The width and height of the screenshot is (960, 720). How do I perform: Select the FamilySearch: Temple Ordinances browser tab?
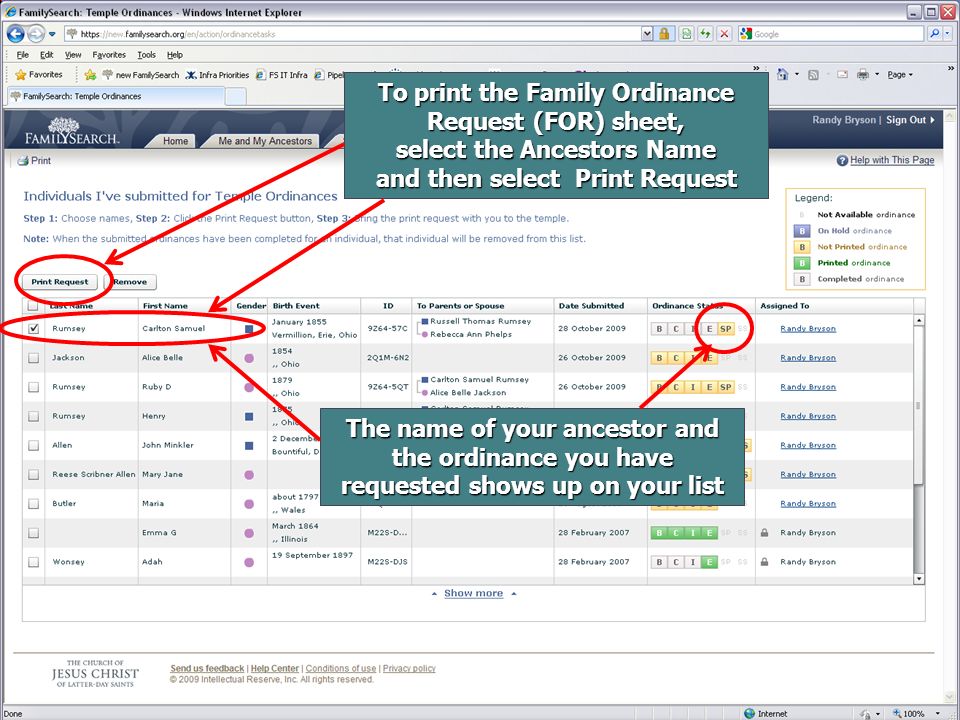[116, 96]
